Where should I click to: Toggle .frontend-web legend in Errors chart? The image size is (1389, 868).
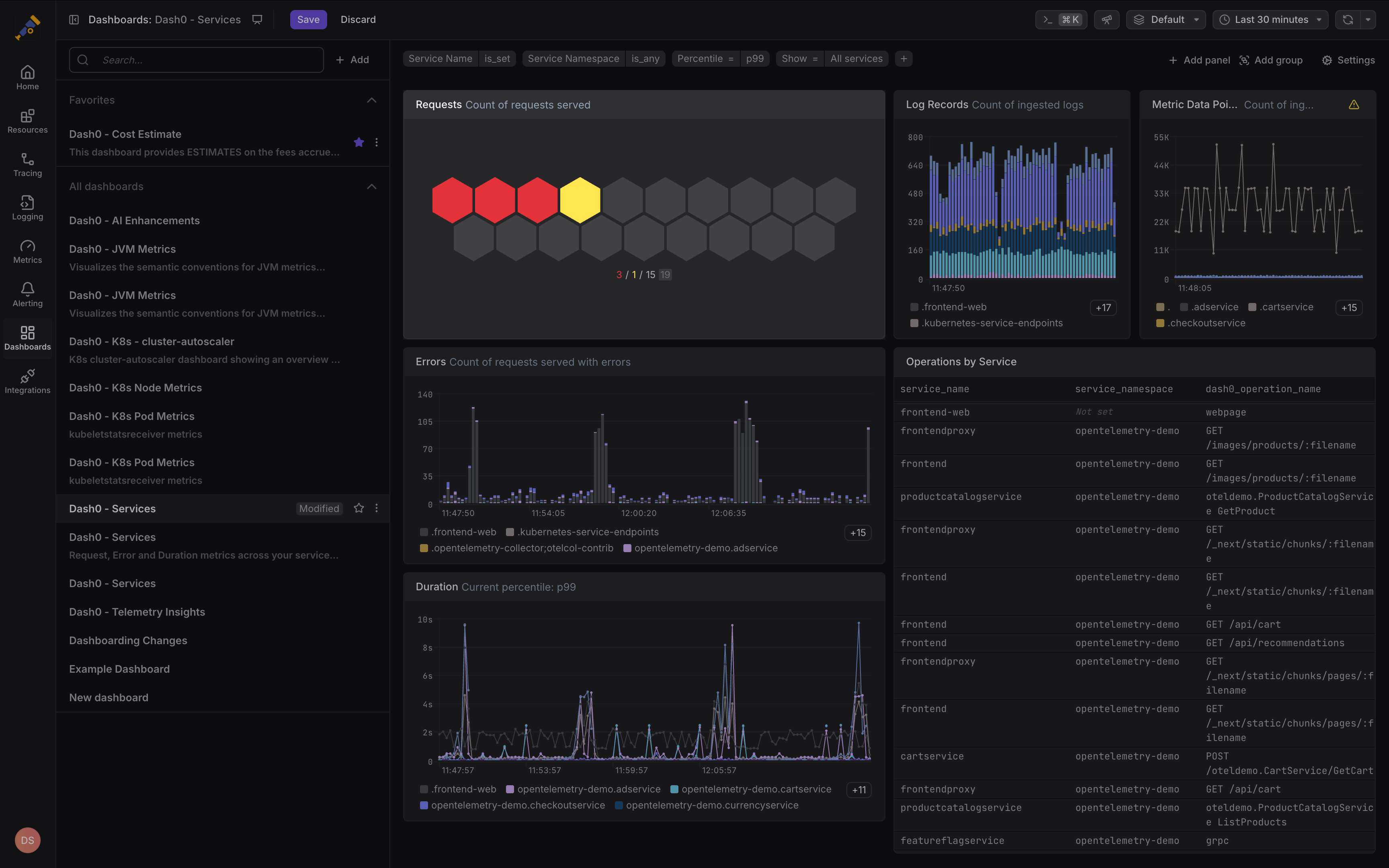(458, 532)
